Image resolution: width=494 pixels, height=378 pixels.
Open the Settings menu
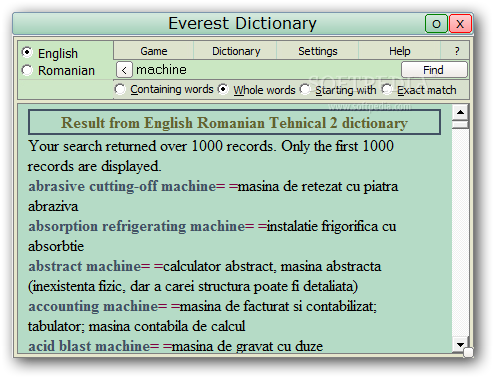(318, 51)
